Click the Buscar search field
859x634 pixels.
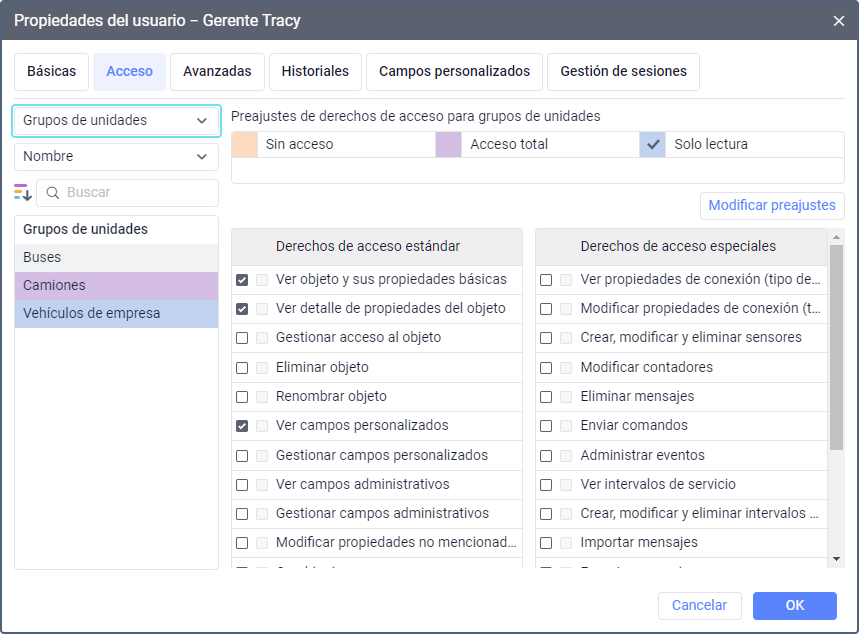click(136, 192)
